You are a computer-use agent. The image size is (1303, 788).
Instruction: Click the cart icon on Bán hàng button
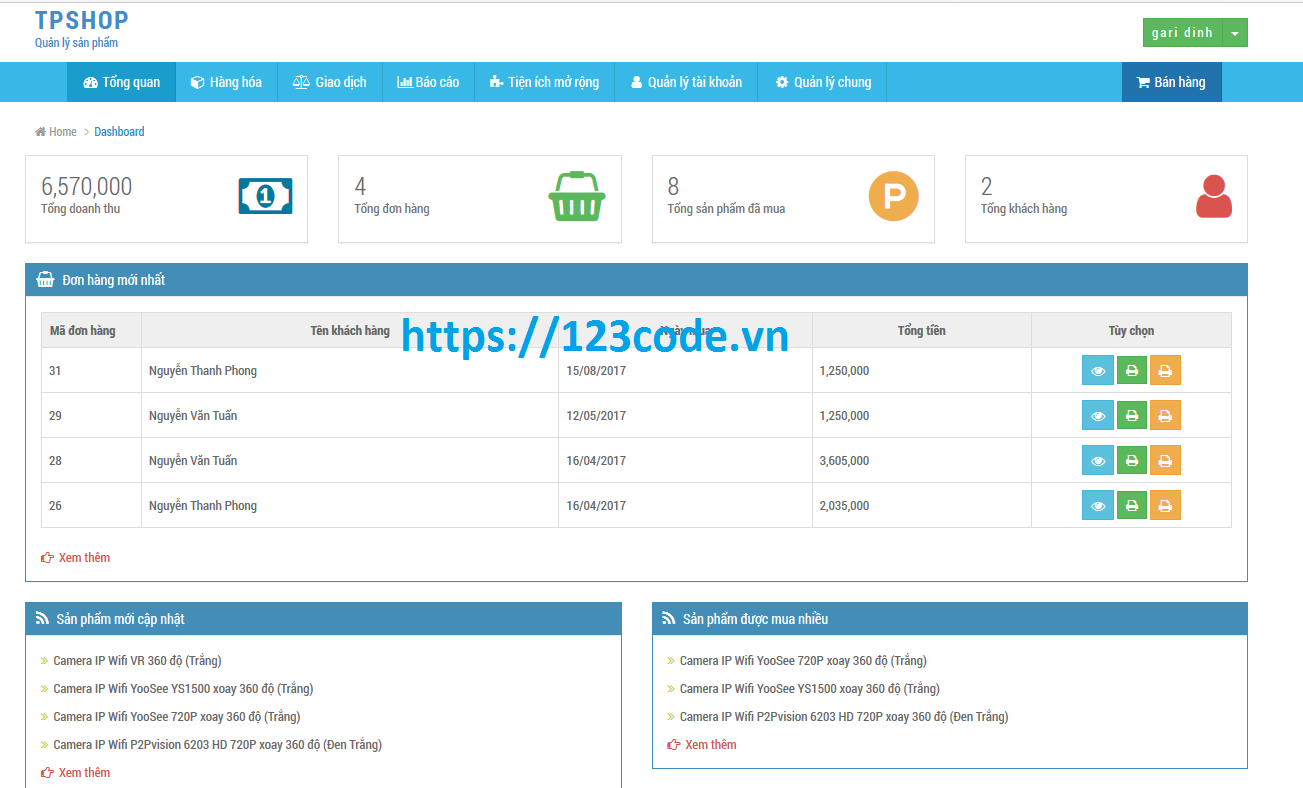[x=1143, y=82]
